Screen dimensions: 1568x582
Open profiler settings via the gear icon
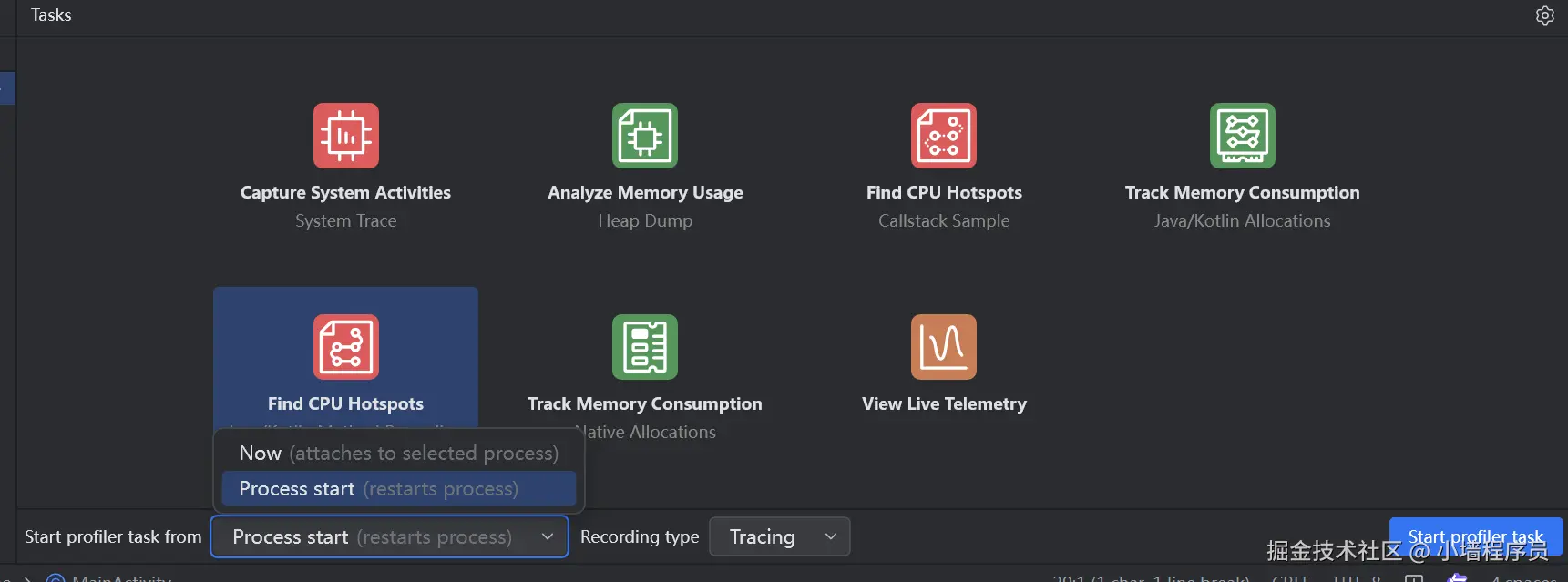1545,15
